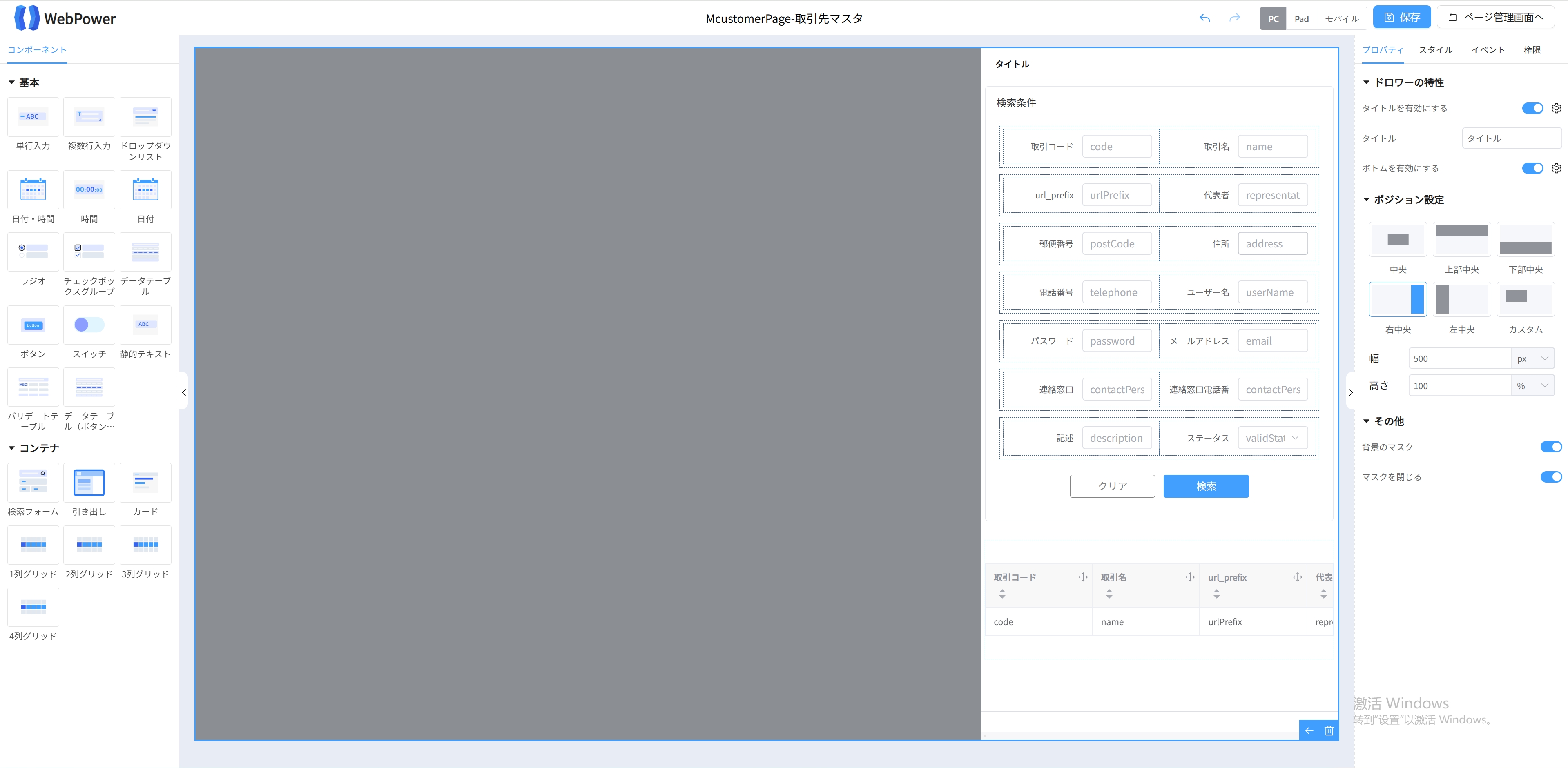
Task: Choose the カスタム position option
Action: click(1526, 299)
